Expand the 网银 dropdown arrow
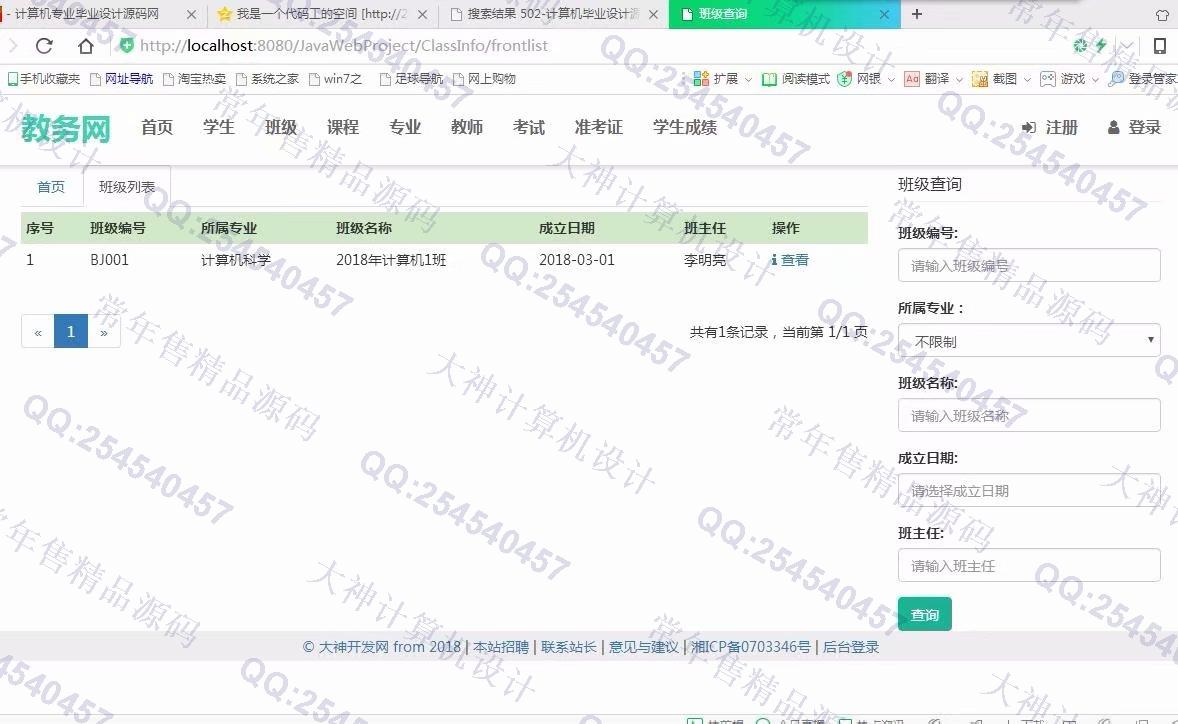The width and height of the screenshot is (1178, 724). (x=892, y=80)
